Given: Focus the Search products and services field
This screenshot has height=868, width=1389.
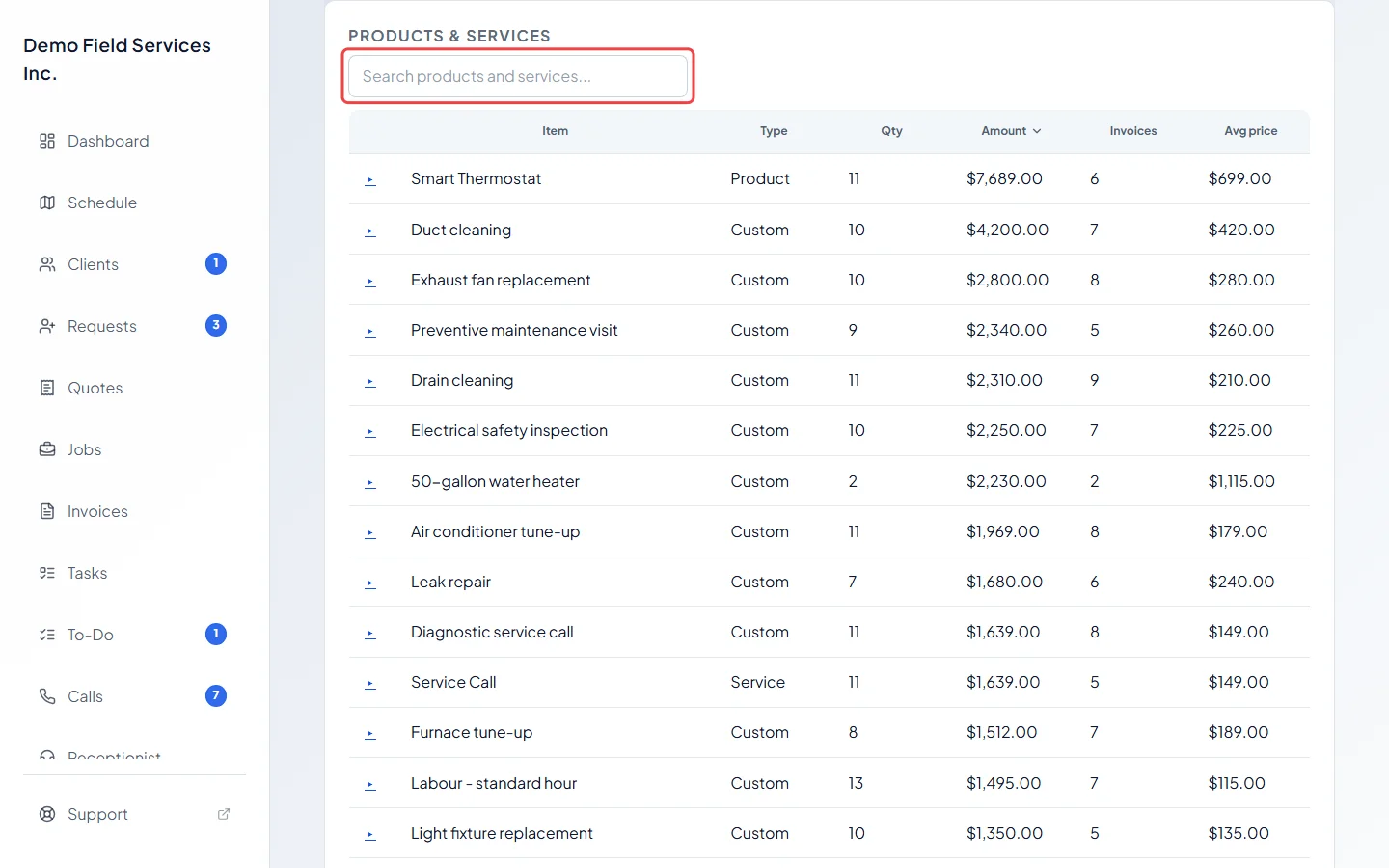Looking at the screenshot, I should (518, 76).
